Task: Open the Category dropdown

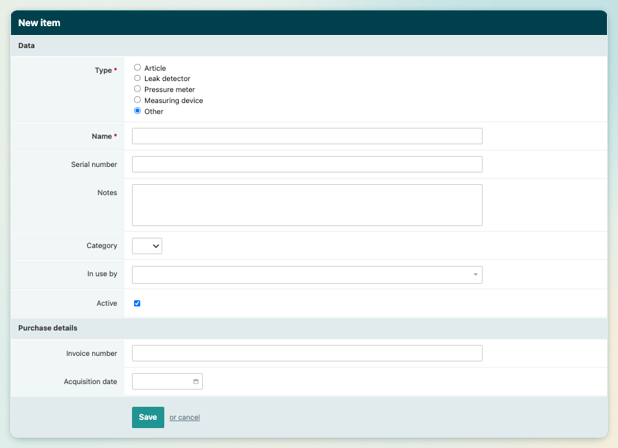Action: [x=147, y=246]
